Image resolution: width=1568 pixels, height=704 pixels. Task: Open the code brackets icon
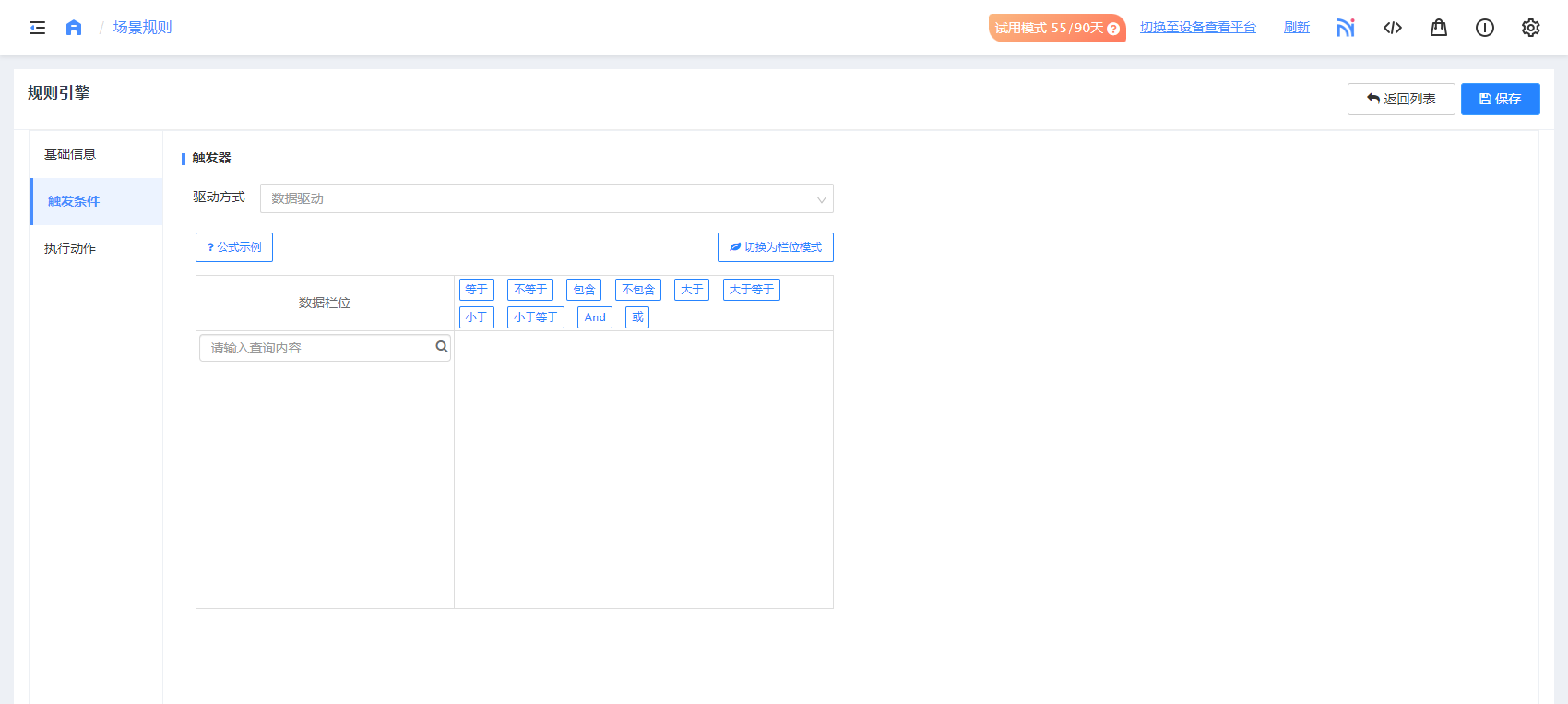coord(1393,28)
